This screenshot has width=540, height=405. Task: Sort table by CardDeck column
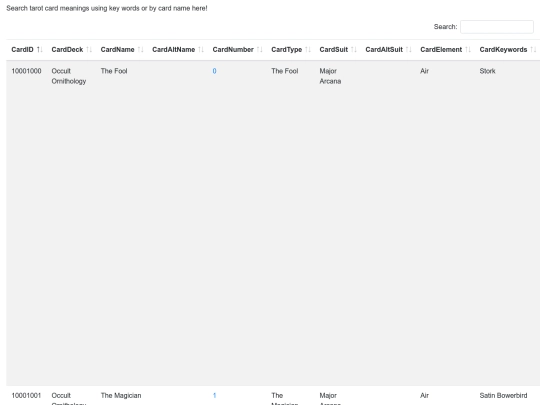tap(71, 50)
